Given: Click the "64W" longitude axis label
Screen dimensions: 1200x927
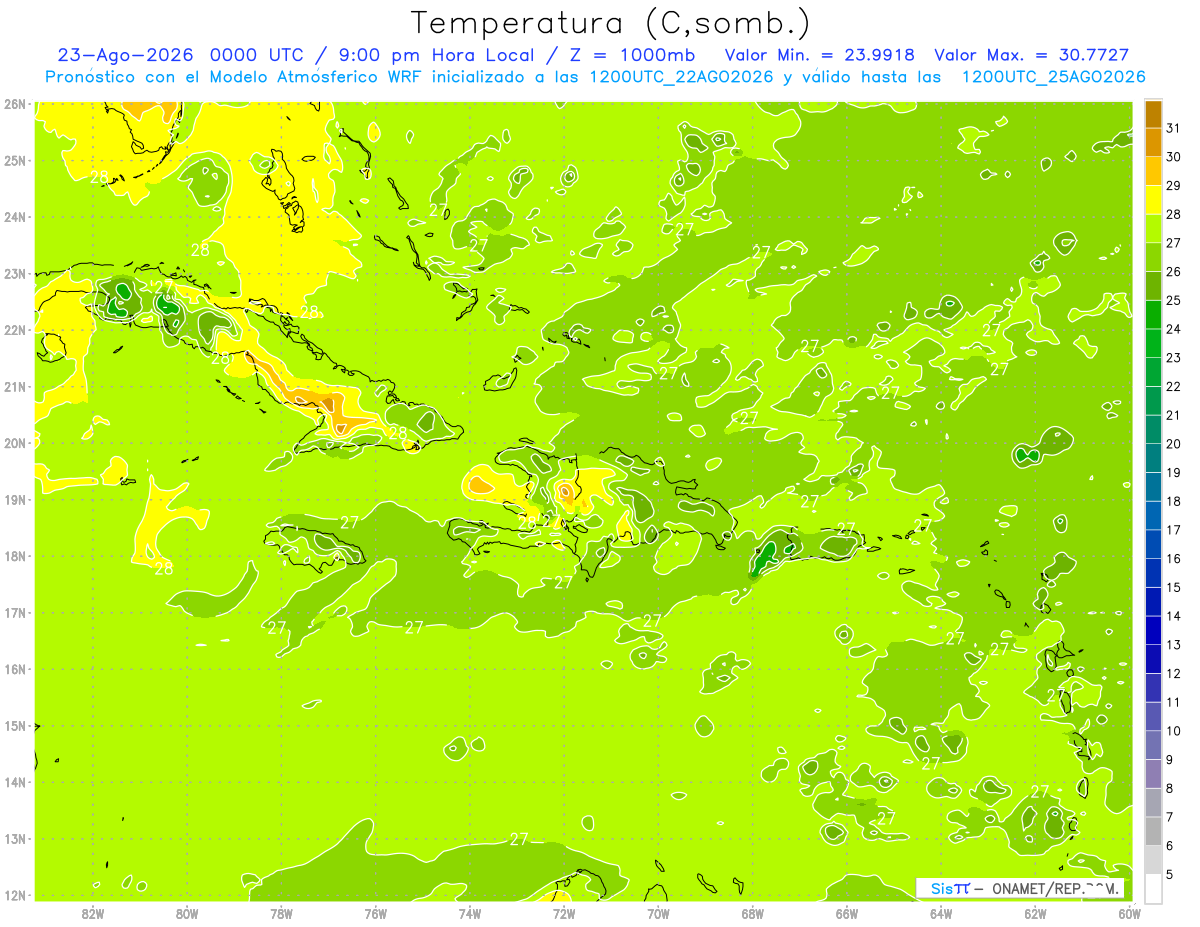Looking at the screenshot, I should [x=941, y=913].
